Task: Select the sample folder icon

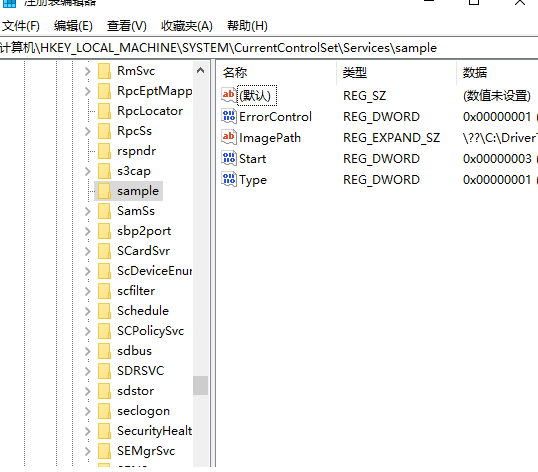Action: click(104, 191)
